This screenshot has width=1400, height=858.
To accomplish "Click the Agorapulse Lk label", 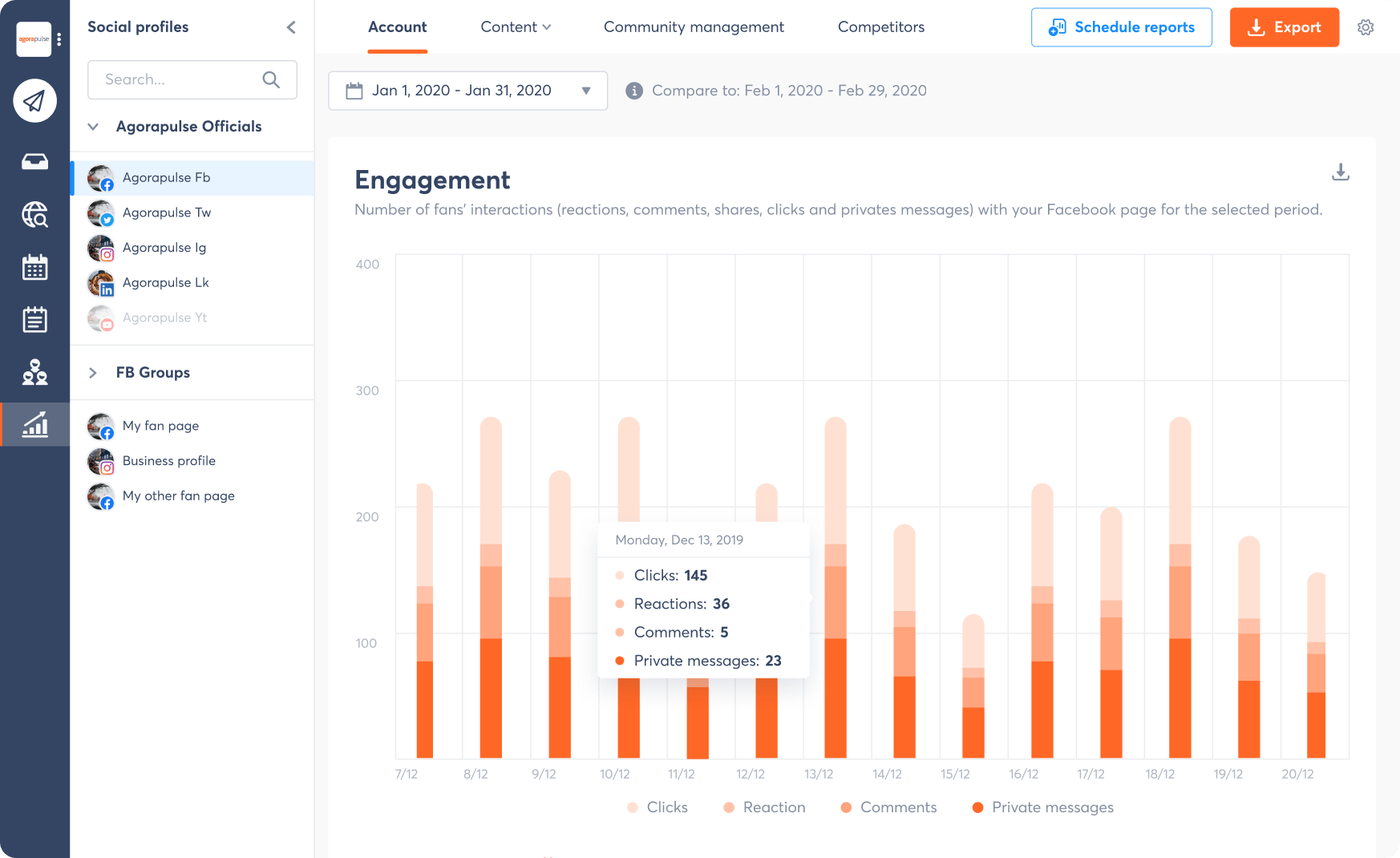I will 165,282.
